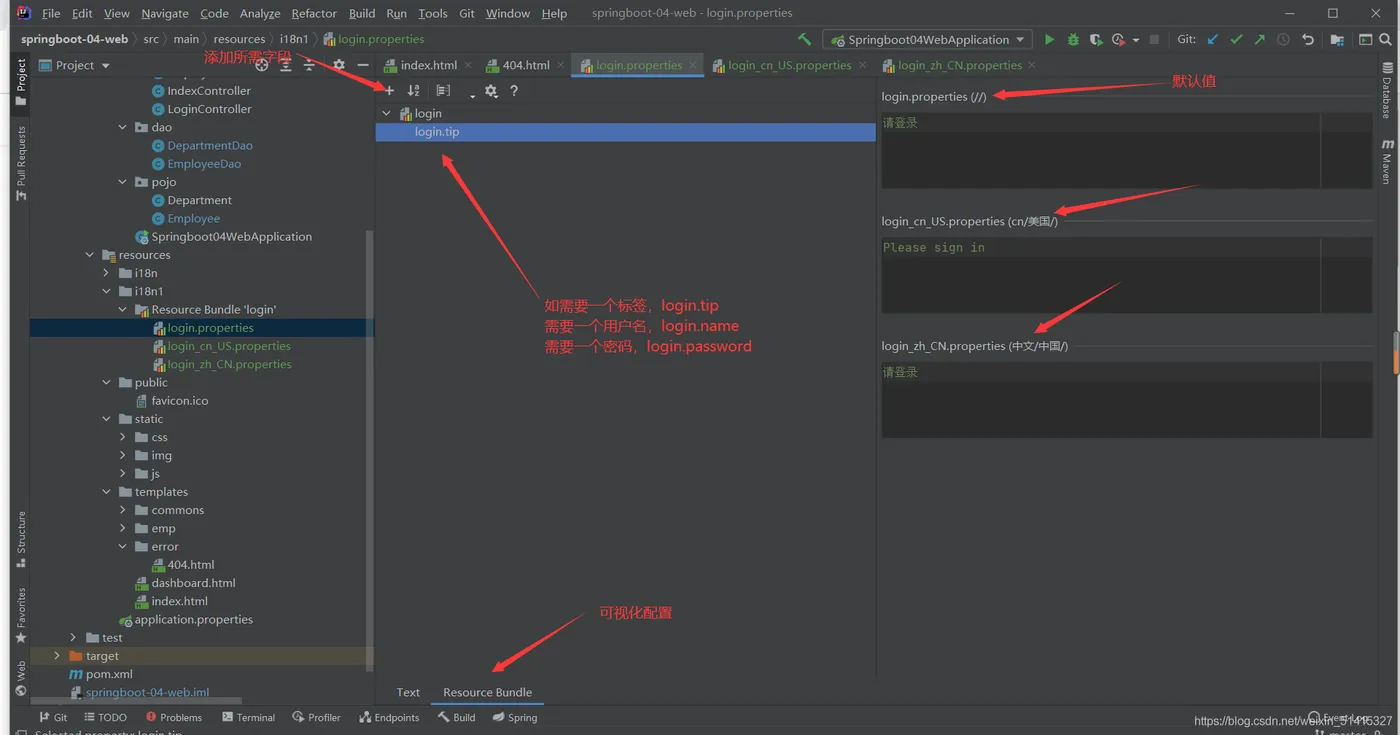Open Endpoints tool window
This screenshot has width=1400, height=735.
(389, 717)
